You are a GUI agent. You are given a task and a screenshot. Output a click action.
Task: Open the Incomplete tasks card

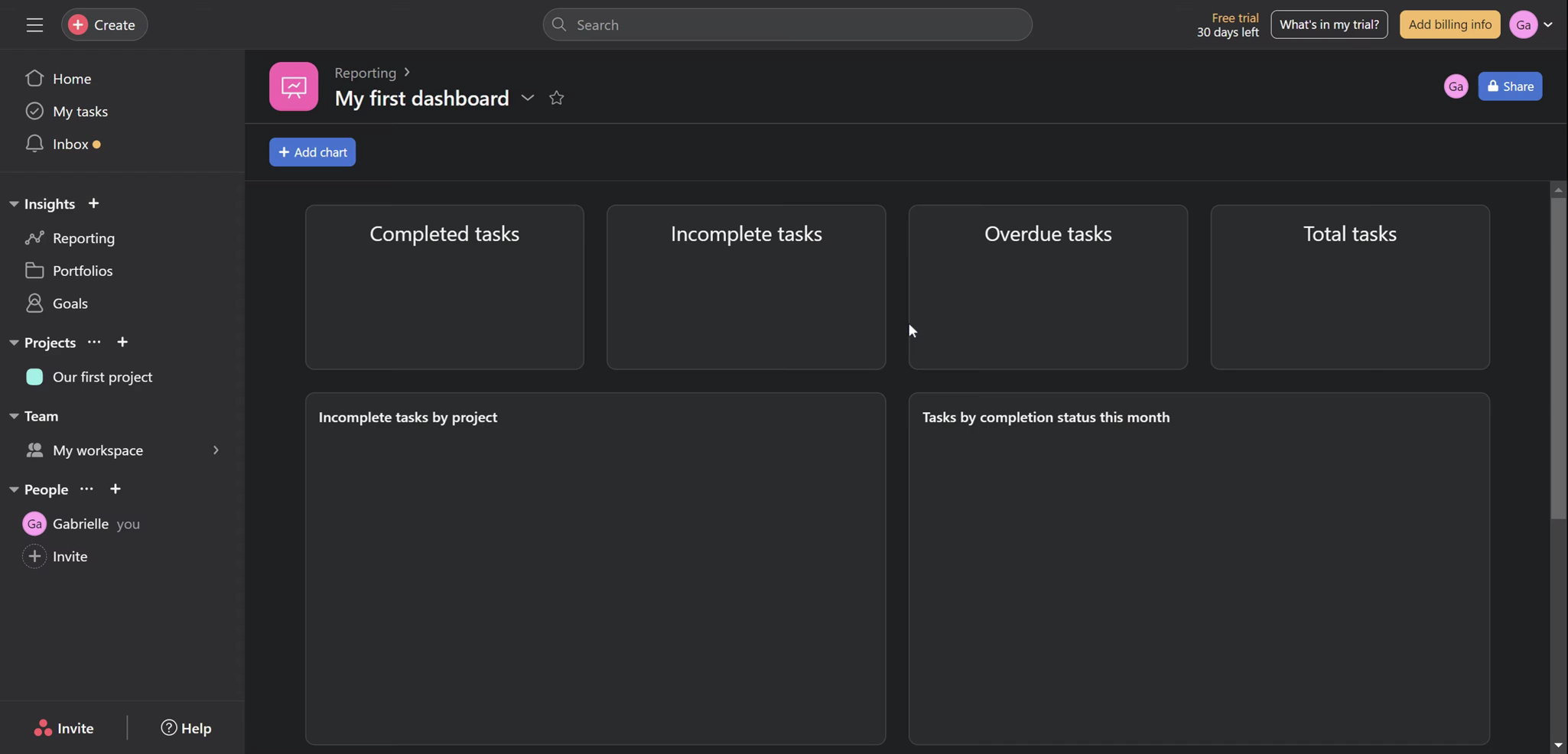pyautogui.click(x=746, y=288)
